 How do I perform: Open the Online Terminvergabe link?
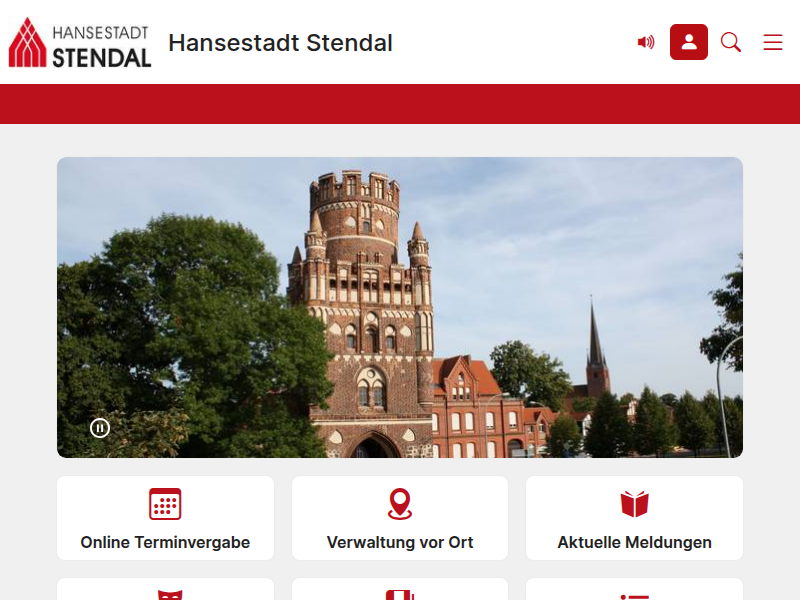click(x=165, y=542)
